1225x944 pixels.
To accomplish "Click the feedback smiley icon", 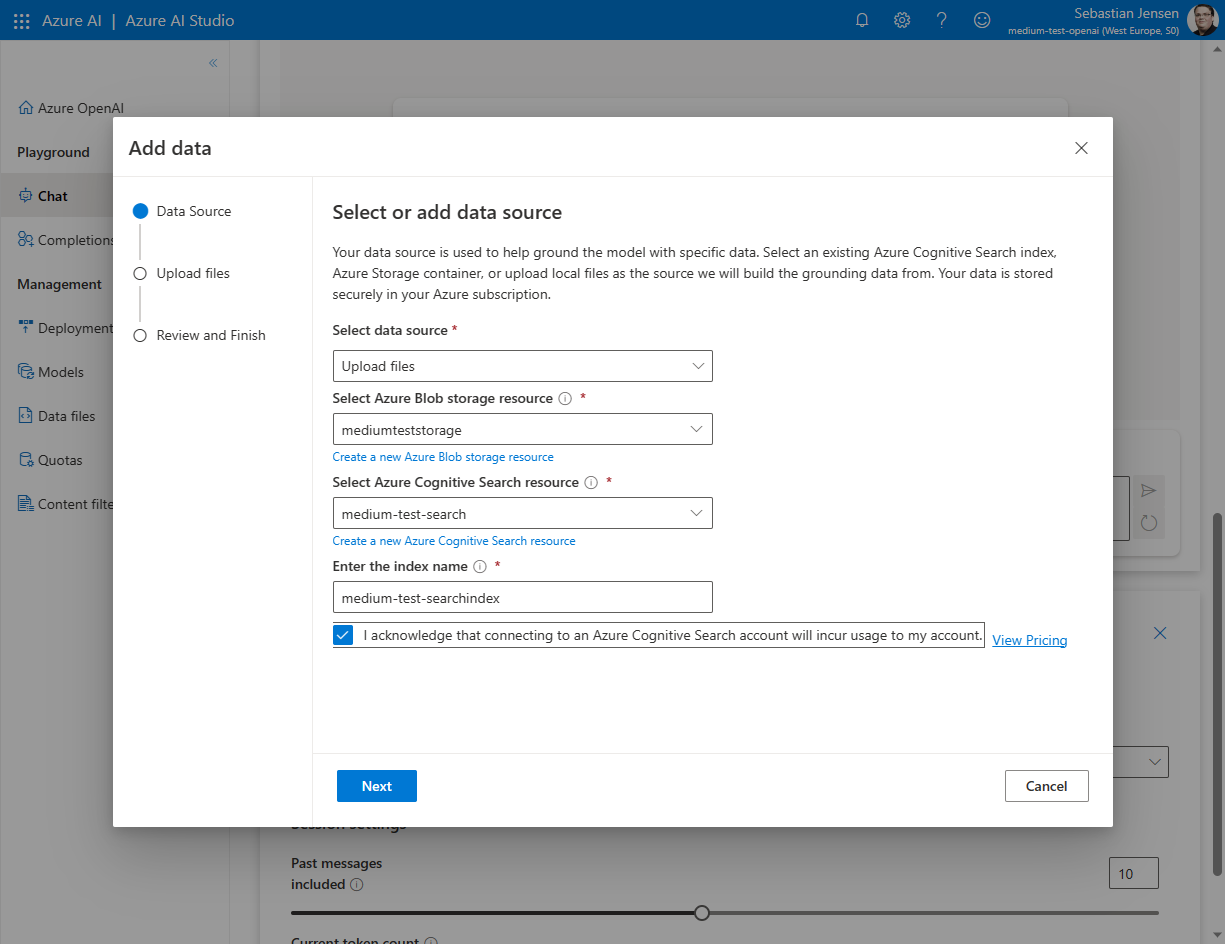I will click(982, 20).
